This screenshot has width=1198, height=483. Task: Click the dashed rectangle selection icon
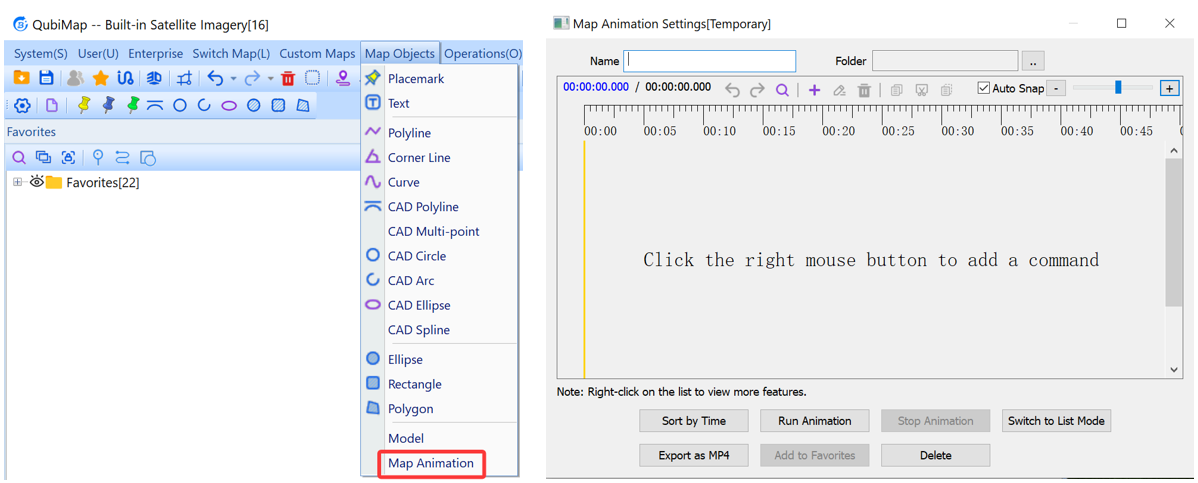click(312, 78)
